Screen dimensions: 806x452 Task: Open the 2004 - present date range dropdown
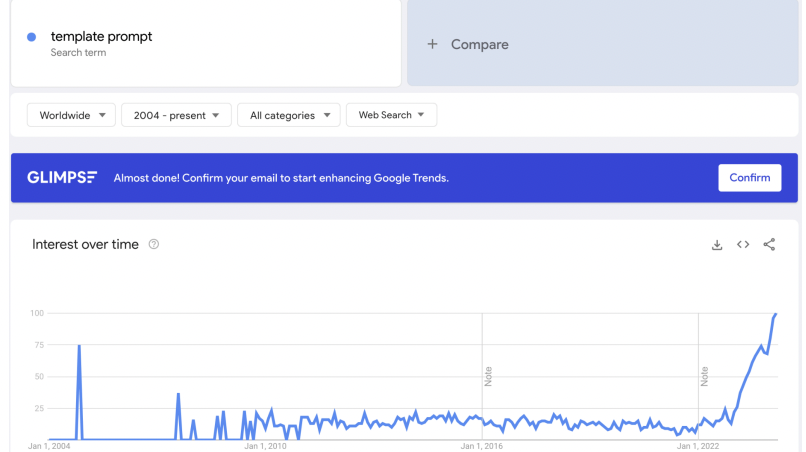pos(176,115)
